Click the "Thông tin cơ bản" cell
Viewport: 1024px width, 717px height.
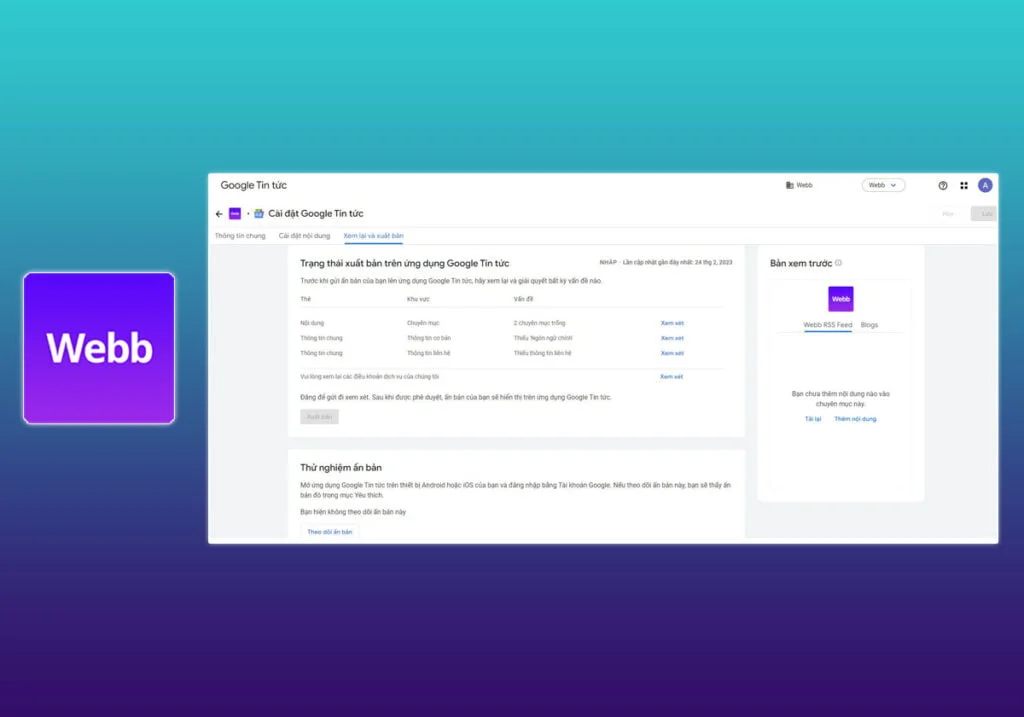coord(429,338)
